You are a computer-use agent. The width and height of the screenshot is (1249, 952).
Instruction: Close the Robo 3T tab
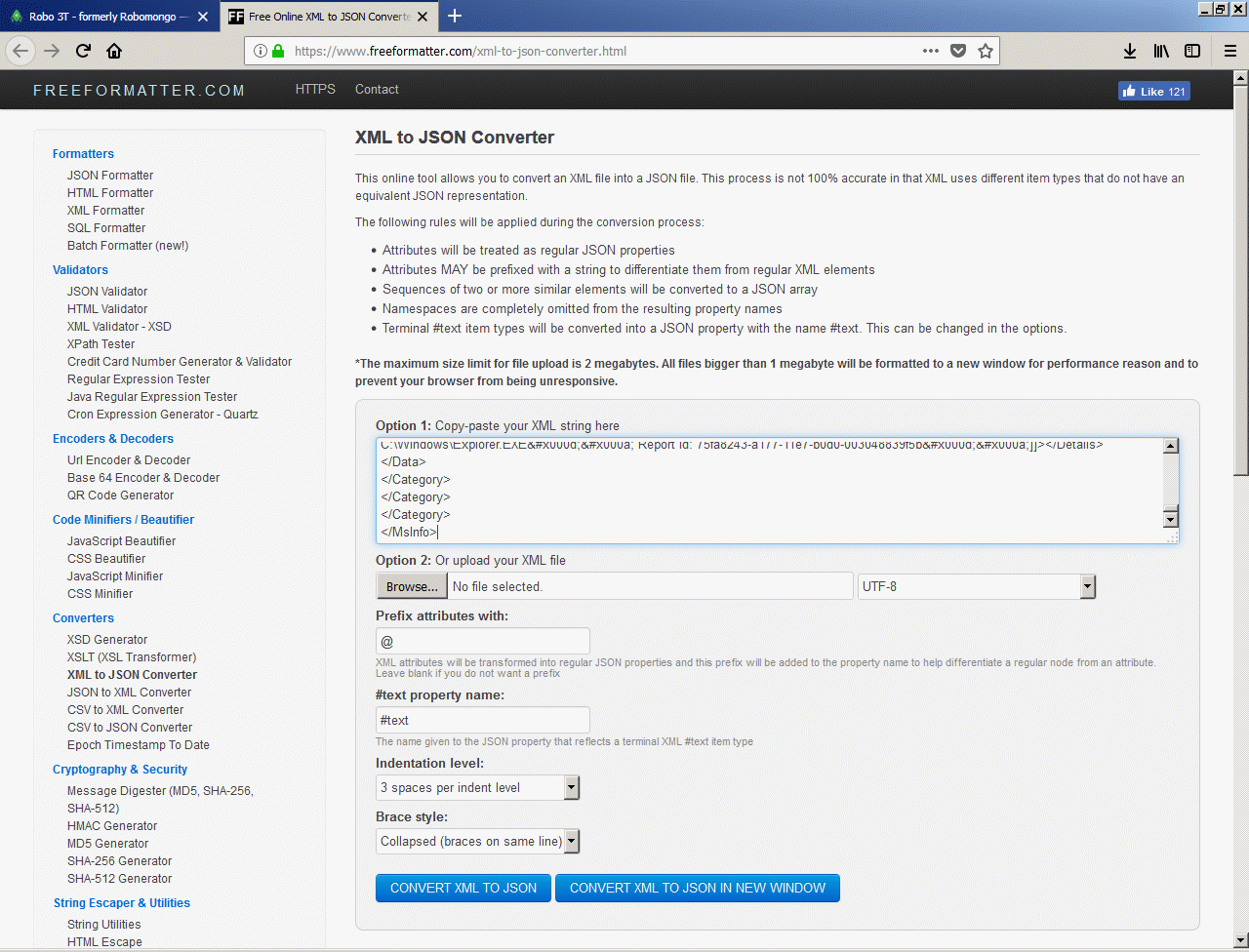coord(203,17)
